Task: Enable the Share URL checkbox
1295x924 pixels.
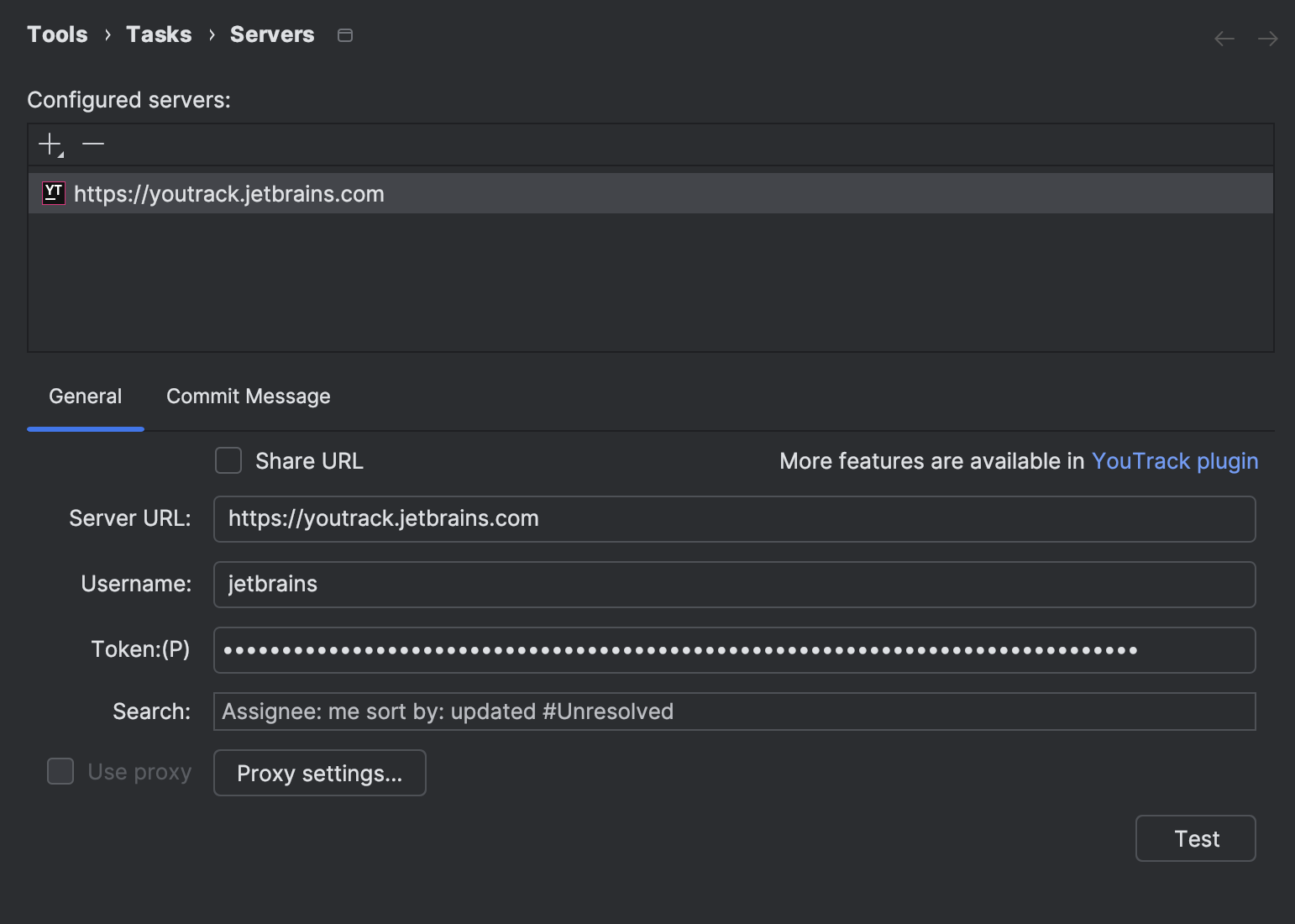Action: coord(228,460)
